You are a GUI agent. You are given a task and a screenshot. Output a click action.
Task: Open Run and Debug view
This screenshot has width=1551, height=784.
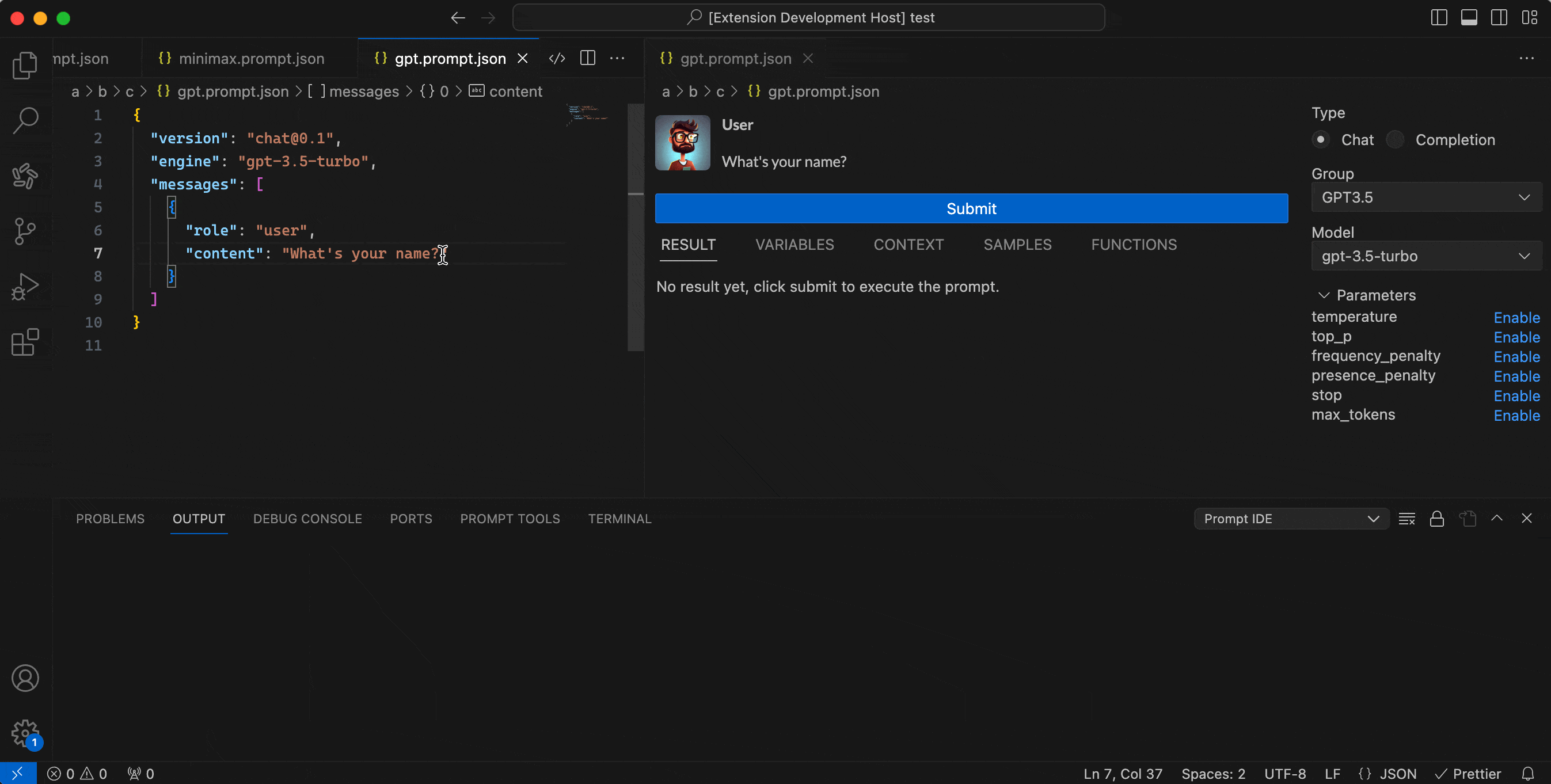point(25,287)
